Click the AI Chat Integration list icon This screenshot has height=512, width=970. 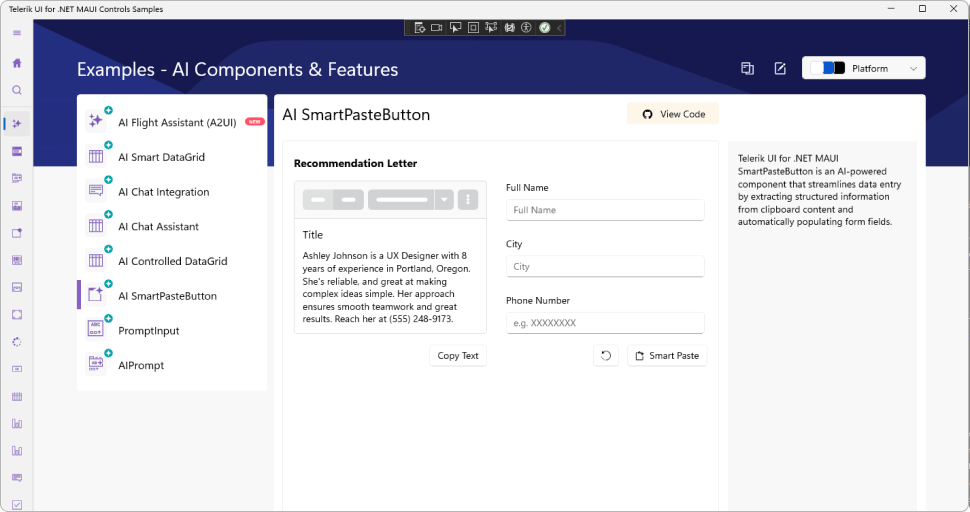96,191
